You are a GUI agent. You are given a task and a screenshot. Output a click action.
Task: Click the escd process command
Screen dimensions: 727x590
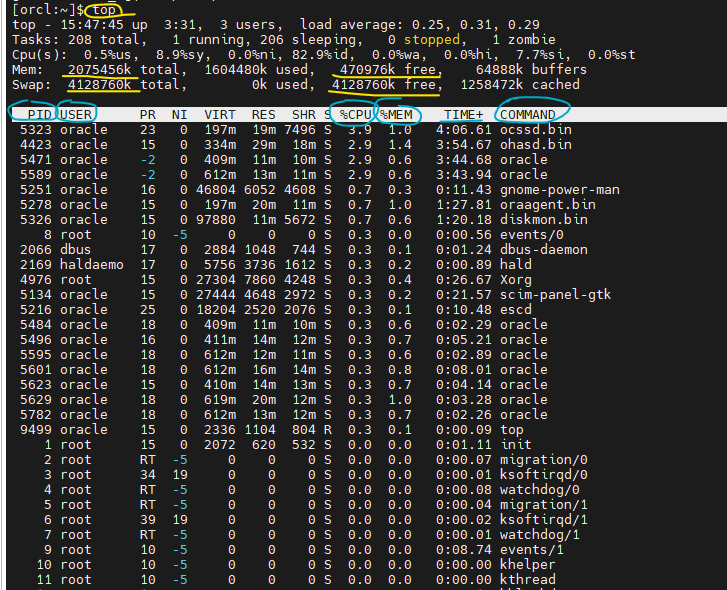pos(516,310)
